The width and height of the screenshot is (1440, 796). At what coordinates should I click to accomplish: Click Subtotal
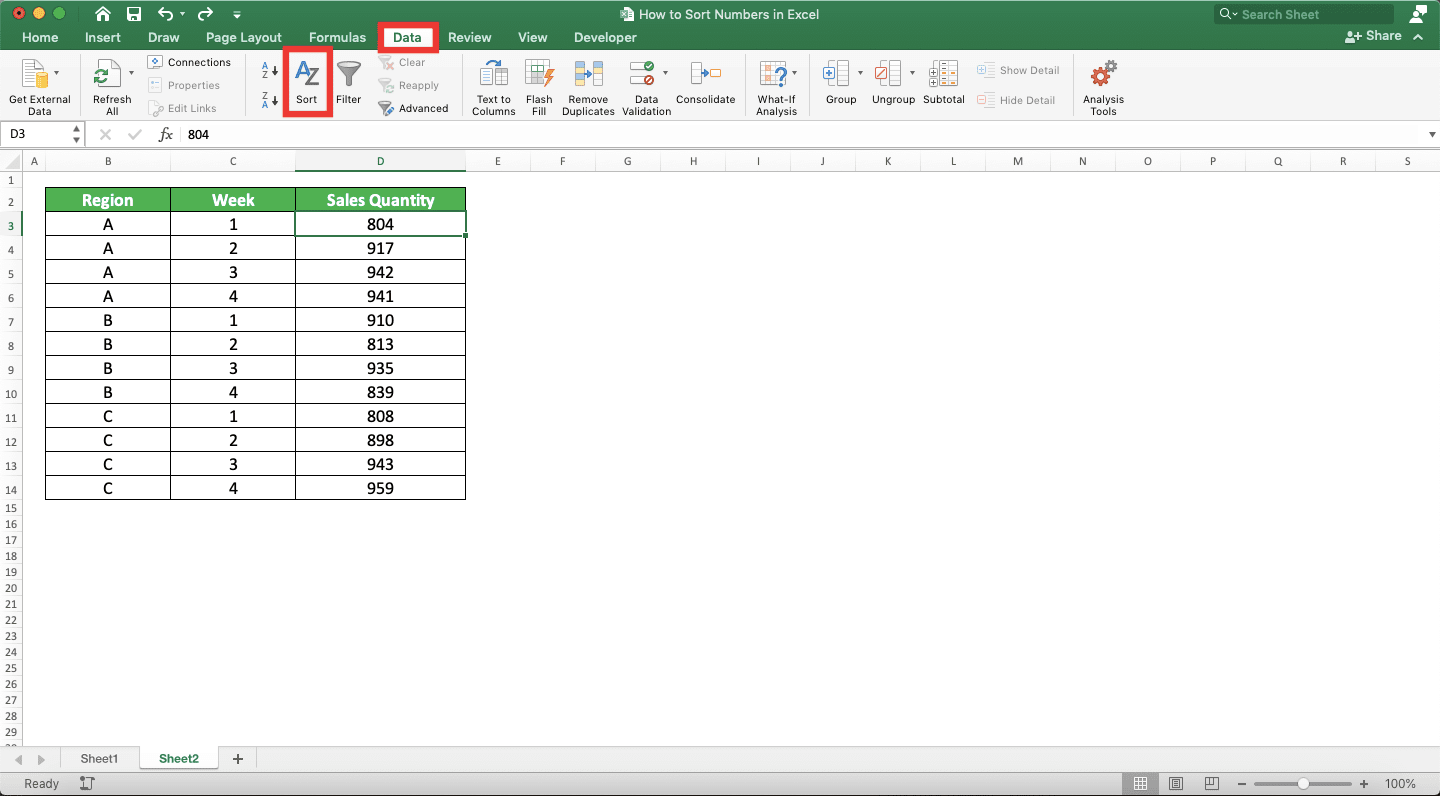944,83
